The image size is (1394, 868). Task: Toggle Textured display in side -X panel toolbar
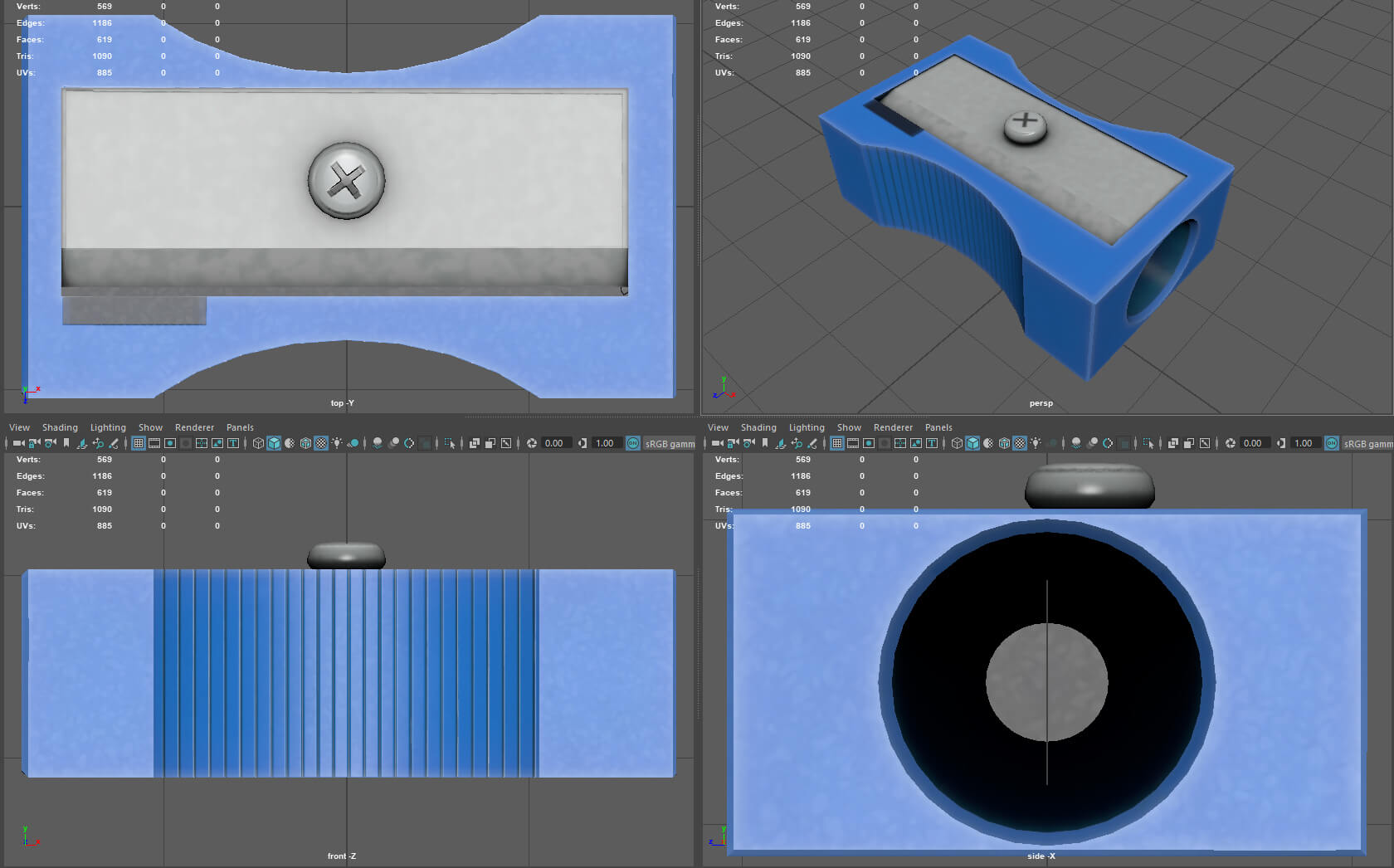(1020, 443)
